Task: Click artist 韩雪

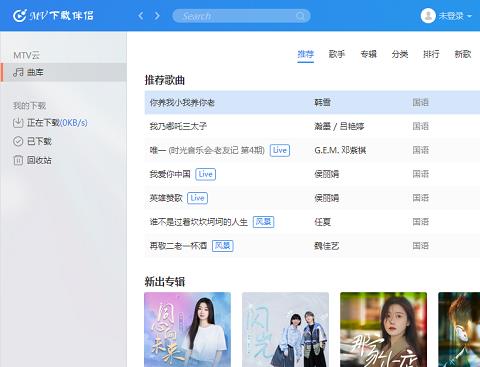Action: [x=322, y=102]
